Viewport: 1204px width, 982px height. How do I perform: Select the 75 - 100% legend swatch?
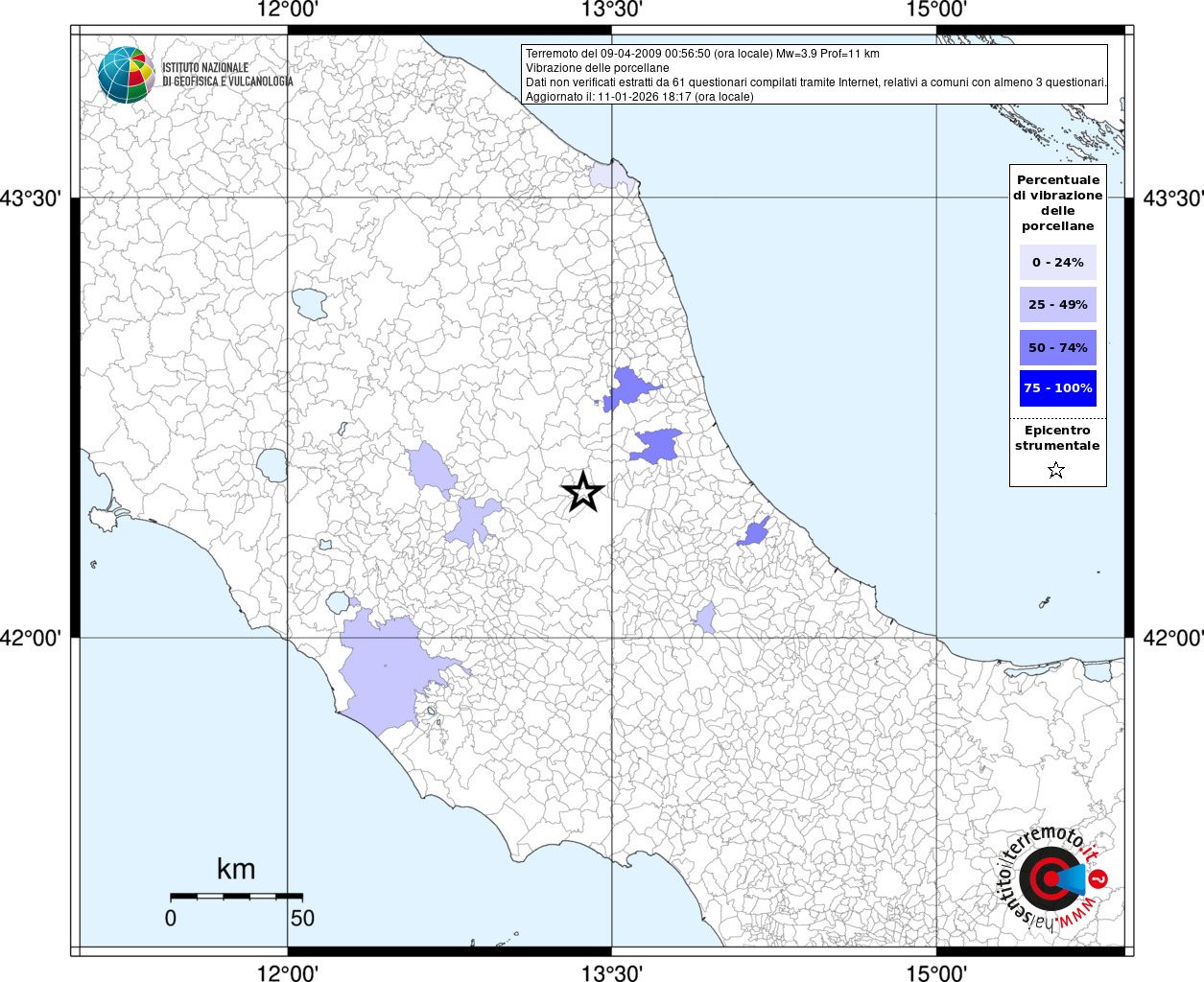1057,388
